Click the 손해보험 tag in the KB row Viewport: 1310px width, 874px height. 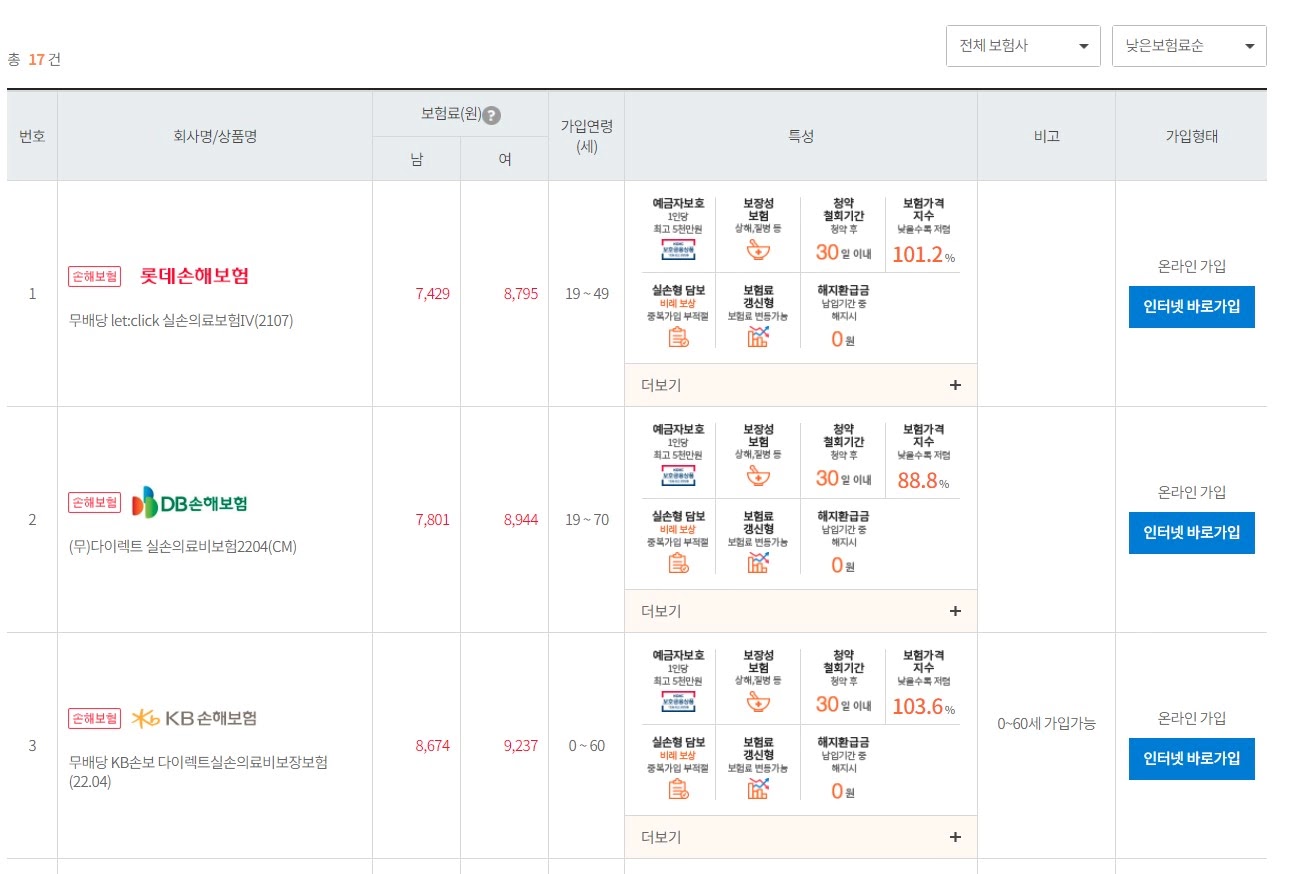(x=94, y=718)
